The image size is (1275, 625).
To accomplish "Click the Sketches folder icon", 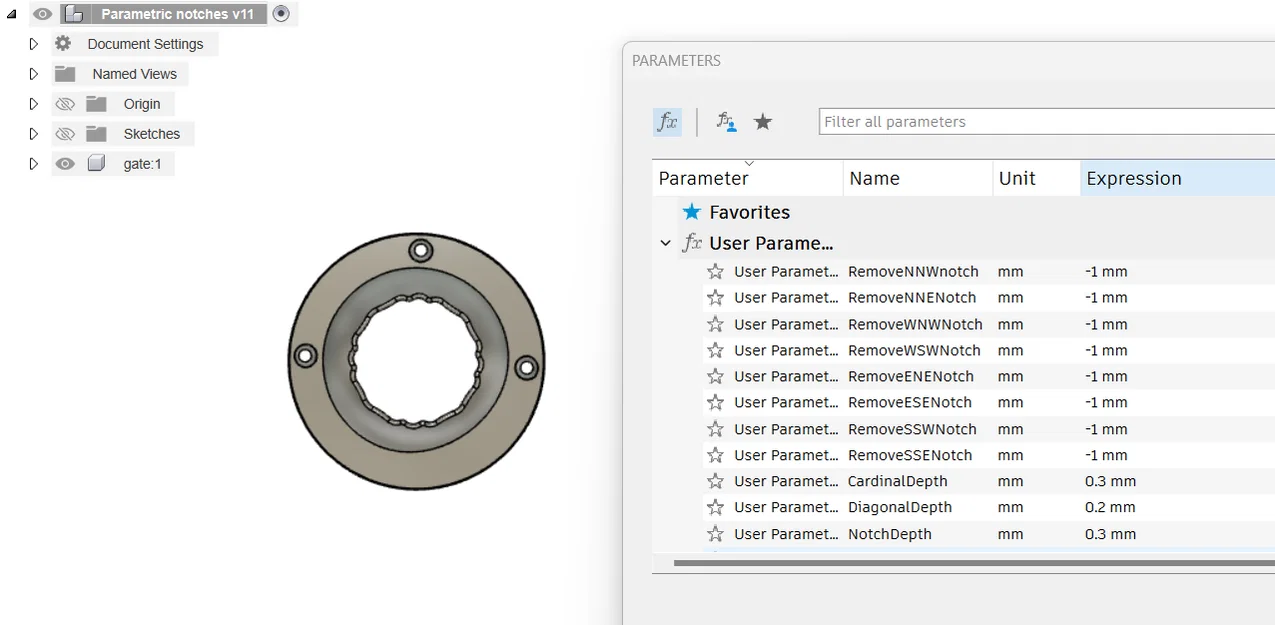I will (x=96, y=134).
